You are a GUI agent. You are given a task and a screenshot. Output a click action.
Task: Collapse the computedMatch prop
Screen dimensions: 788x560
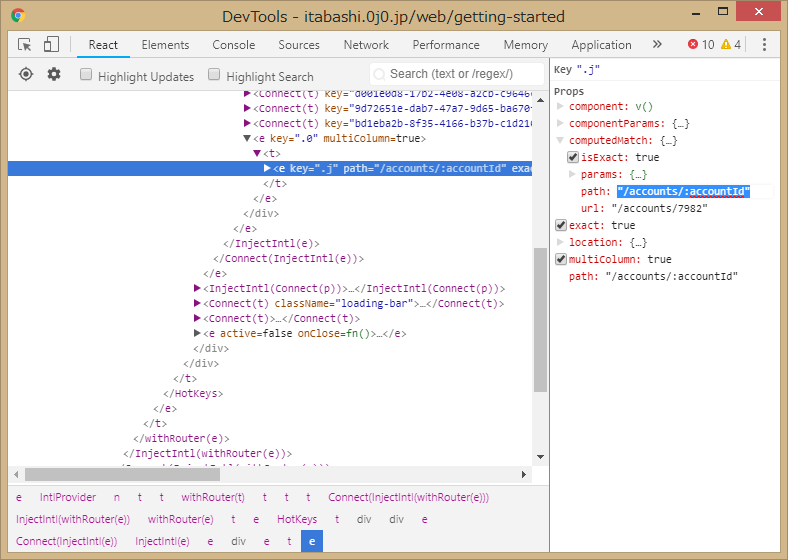pyautogui.click(x=561, y=140)
